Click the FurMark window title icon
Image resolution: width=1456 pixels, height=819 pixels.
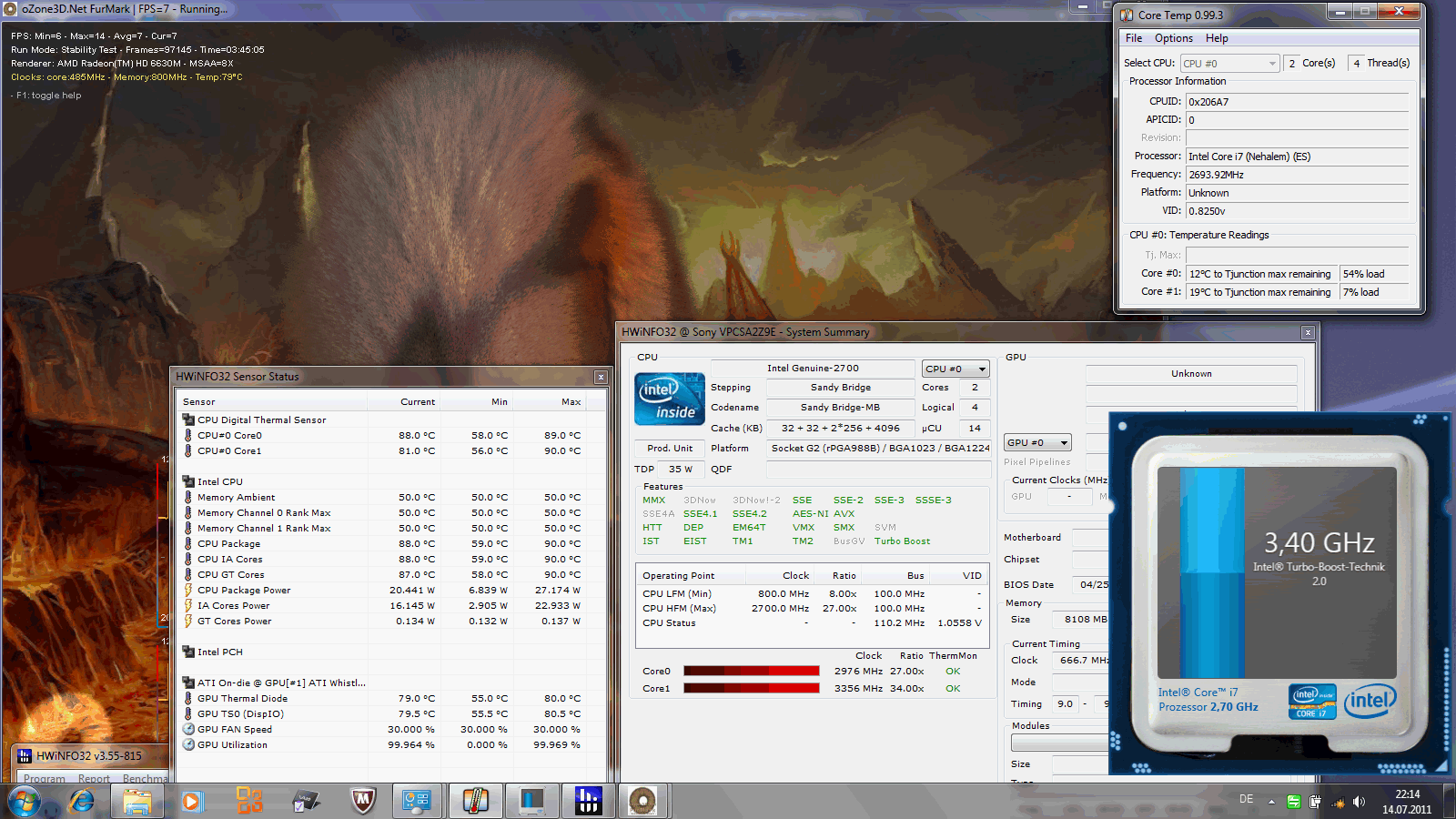point(10,9)
